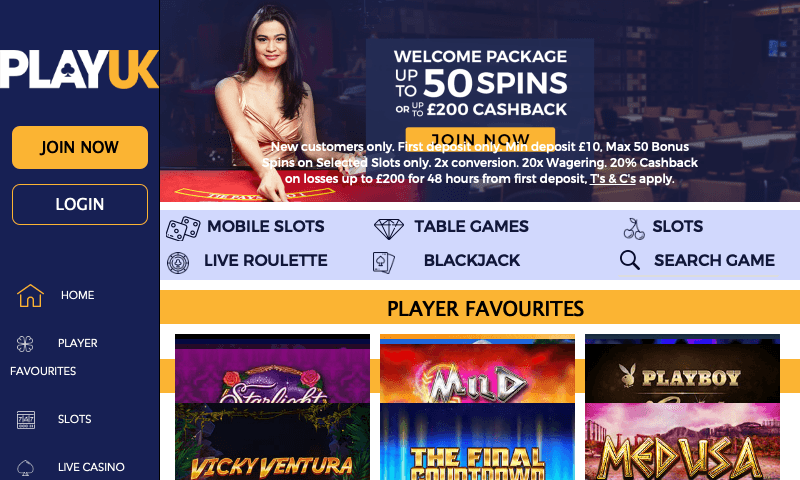This screenshot has width=800, height=480.
Task: Click the playing cards Blackjack icon
Action: click(x=384, y=262)
